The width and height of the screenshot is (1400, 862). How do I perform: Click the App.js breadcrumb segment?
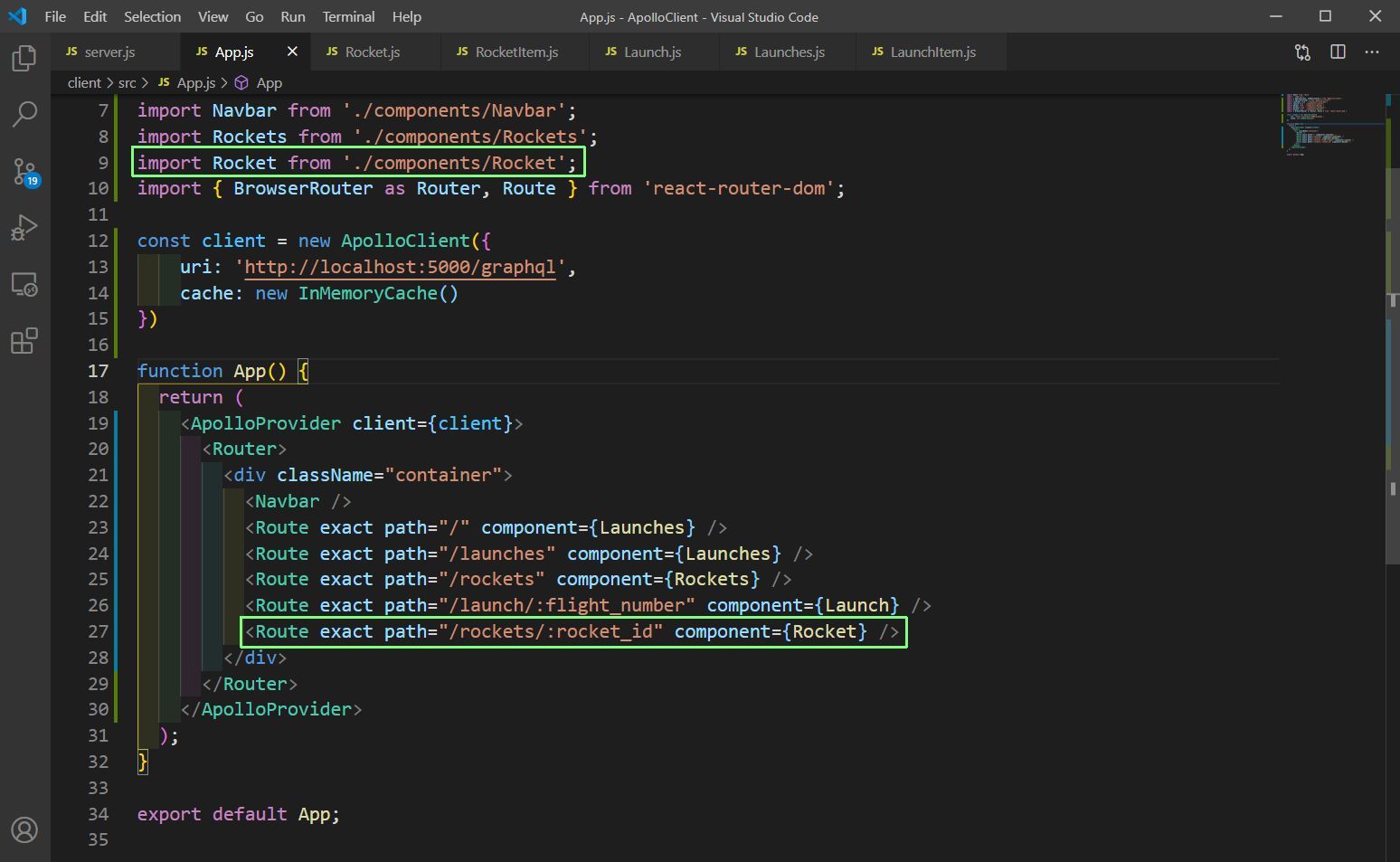pyautogui.click(x=187, y=82)
